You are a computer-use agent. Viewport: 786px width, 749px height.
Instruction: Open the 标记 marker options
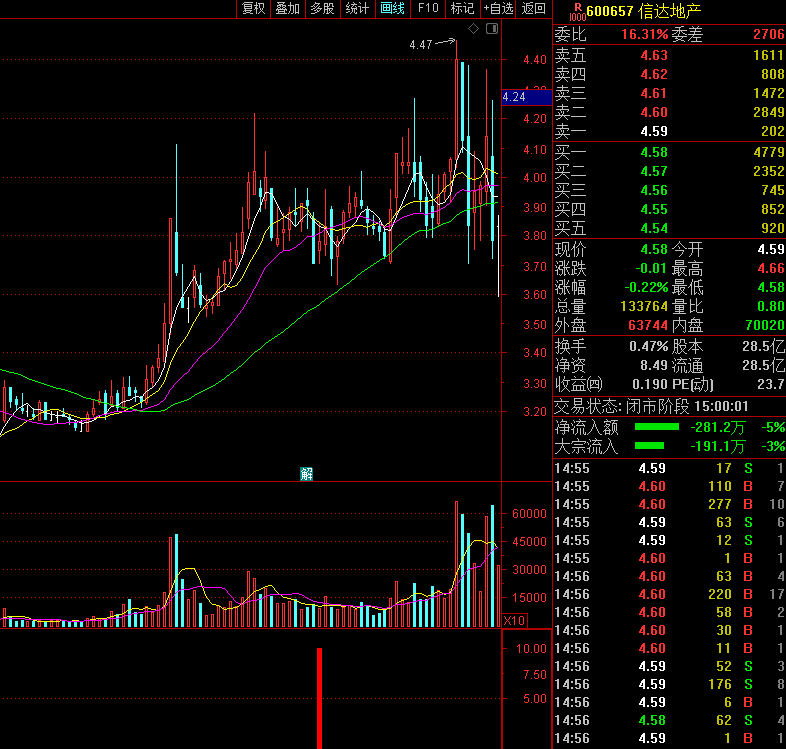(462, 9)
